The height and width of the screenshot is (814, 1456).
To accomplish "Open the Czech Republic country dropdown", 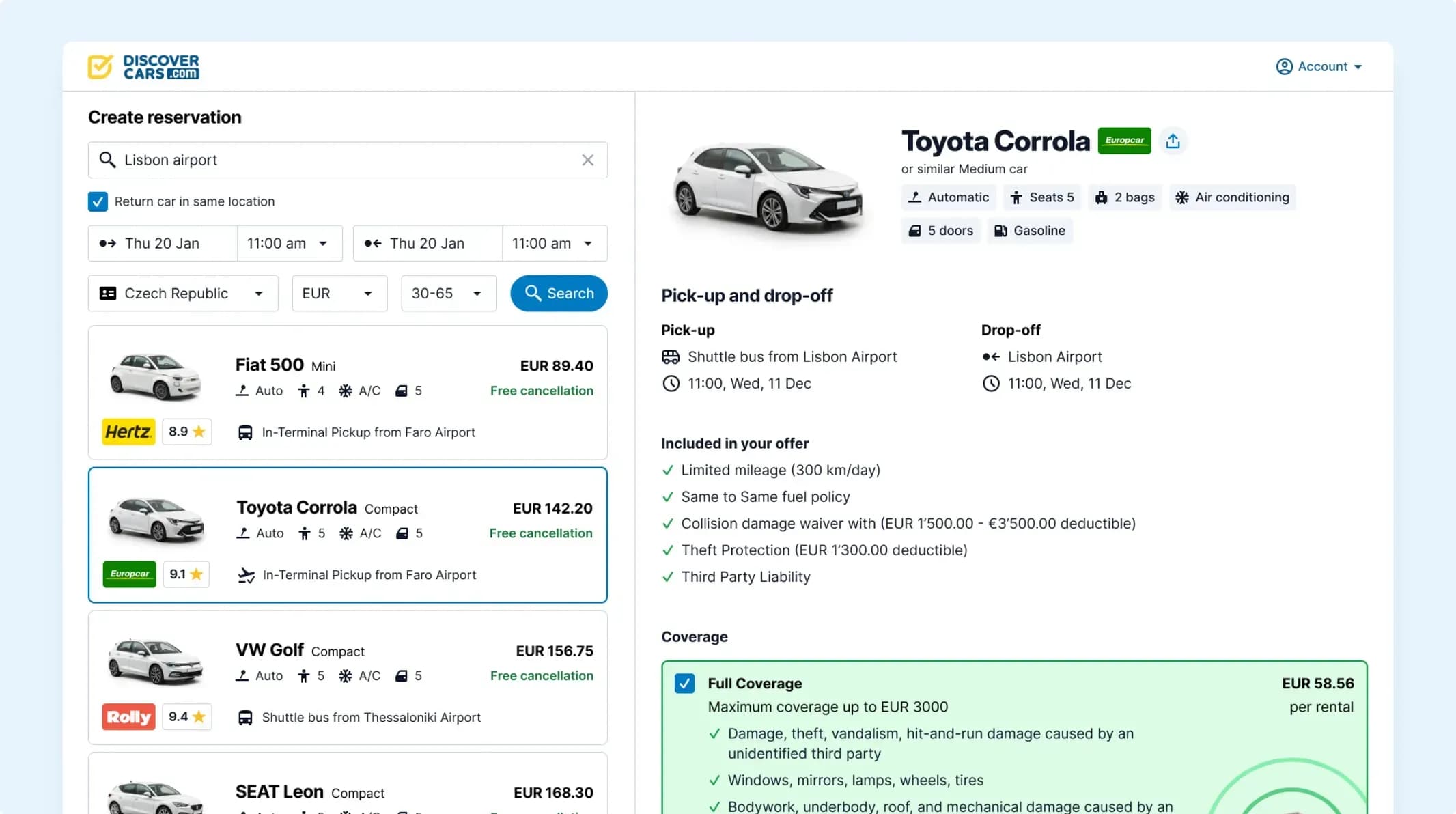I will tap(183, 293).
